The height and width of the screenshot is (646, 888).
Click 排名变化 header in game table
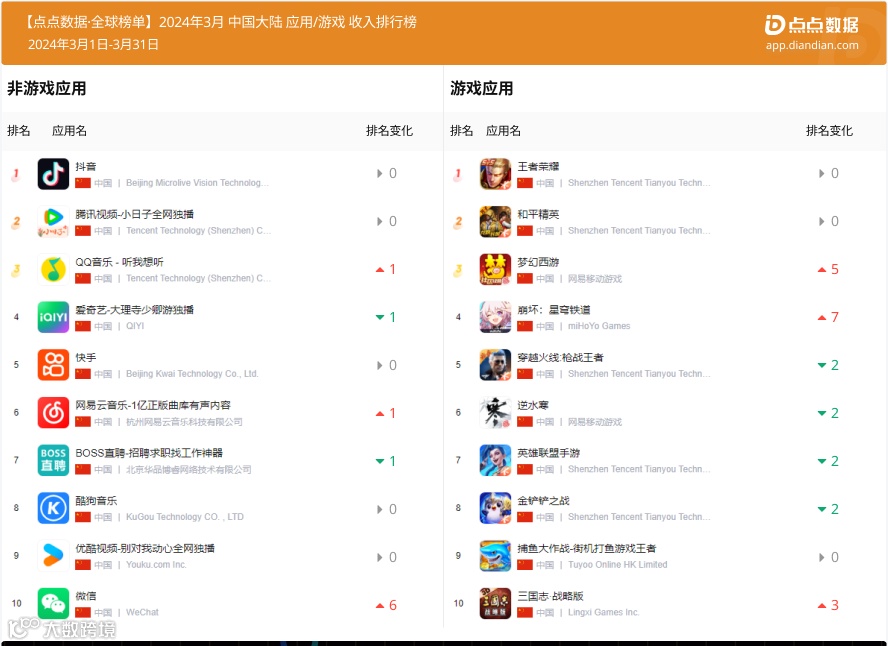point(829,131)
